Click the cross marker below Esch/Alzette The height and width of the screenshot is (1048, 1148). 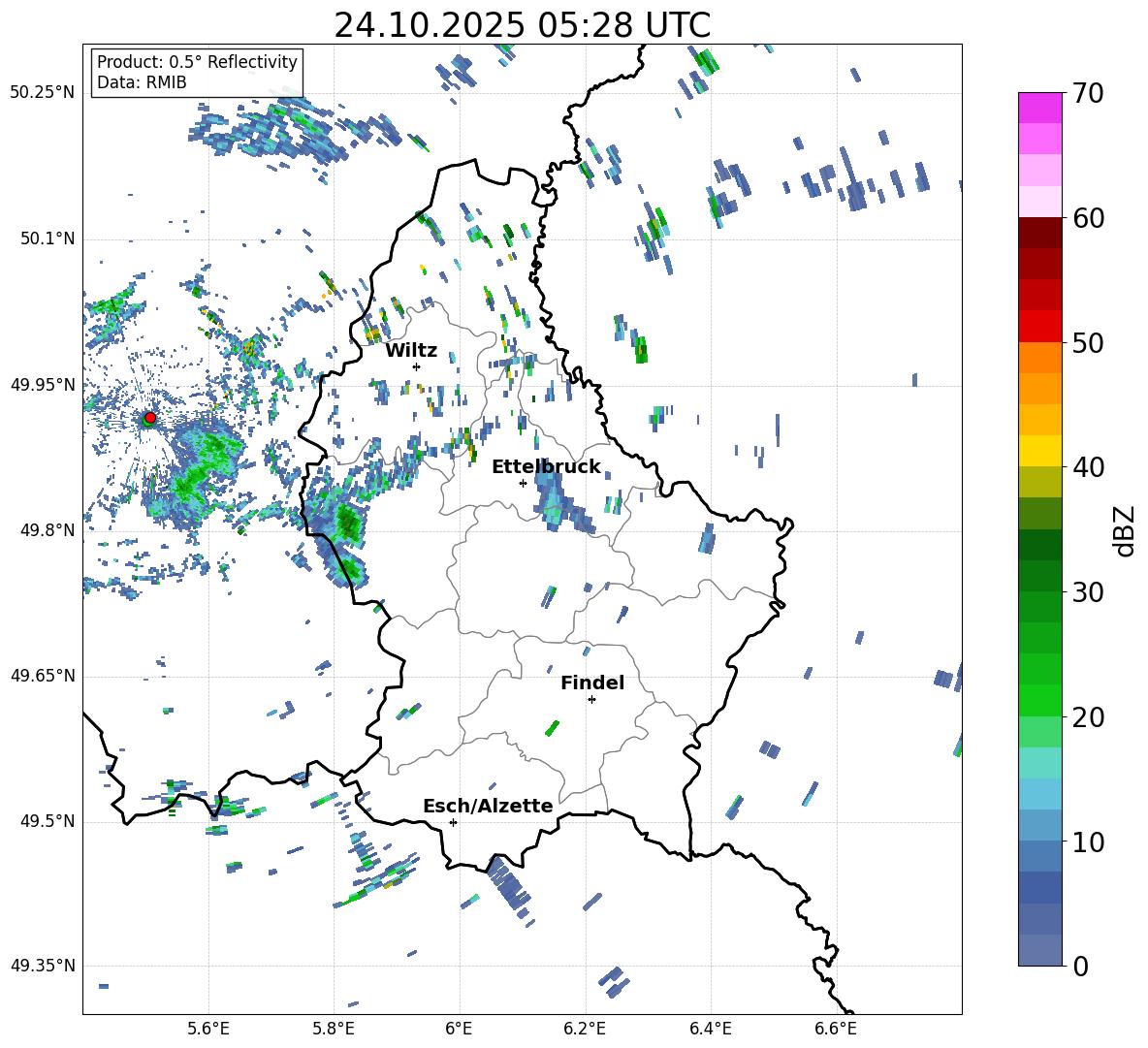453,822
